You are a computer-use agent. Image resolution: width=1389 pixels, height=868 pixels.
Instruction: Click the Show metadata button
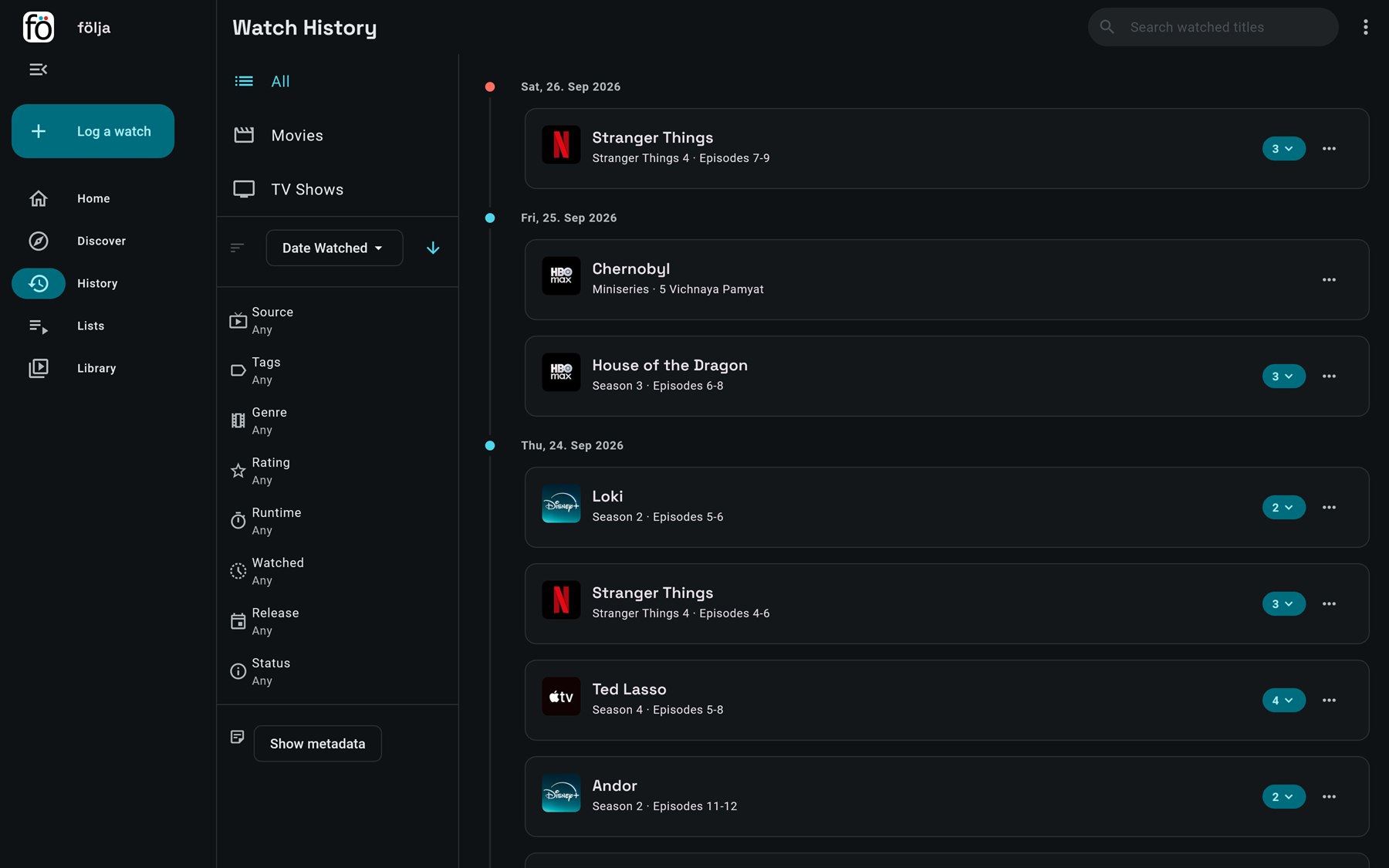[x=317, y=743]
